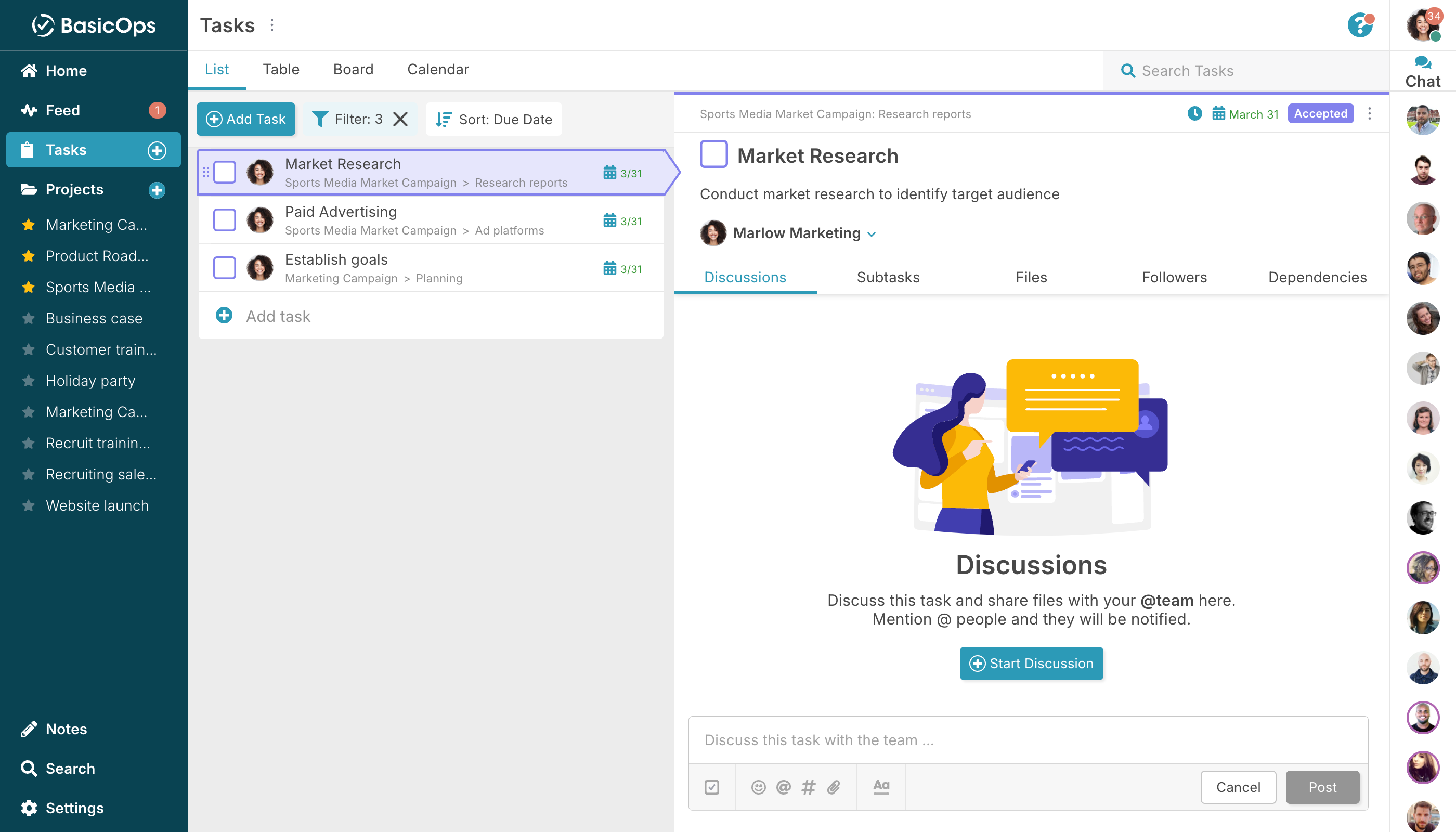The height and width of the screenshot is (832, 1456).
Task: Tick the Establish goals checkbox
Action: pyautogui.click(x=225, y=267)
